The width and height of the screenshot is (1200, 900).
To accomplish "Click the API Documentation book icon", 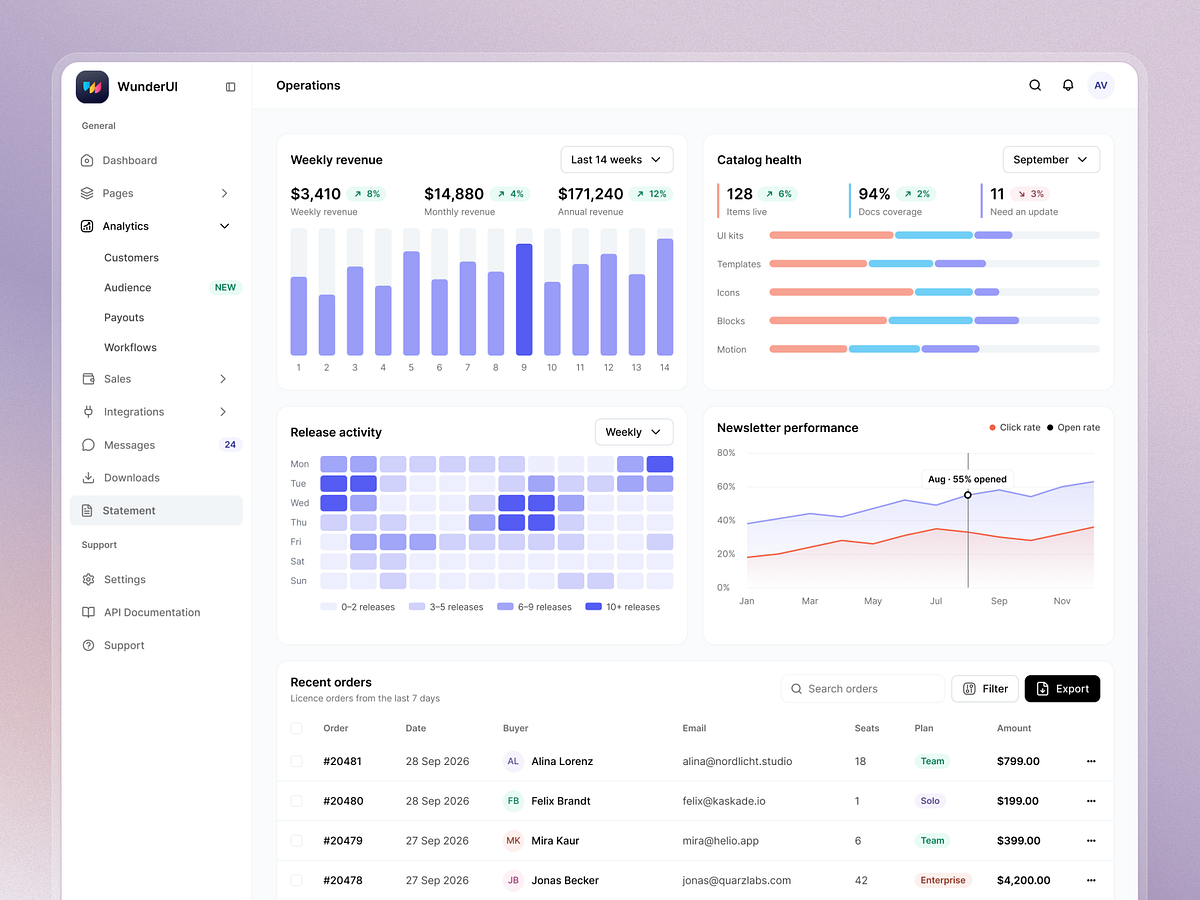I will click(88, 613).
